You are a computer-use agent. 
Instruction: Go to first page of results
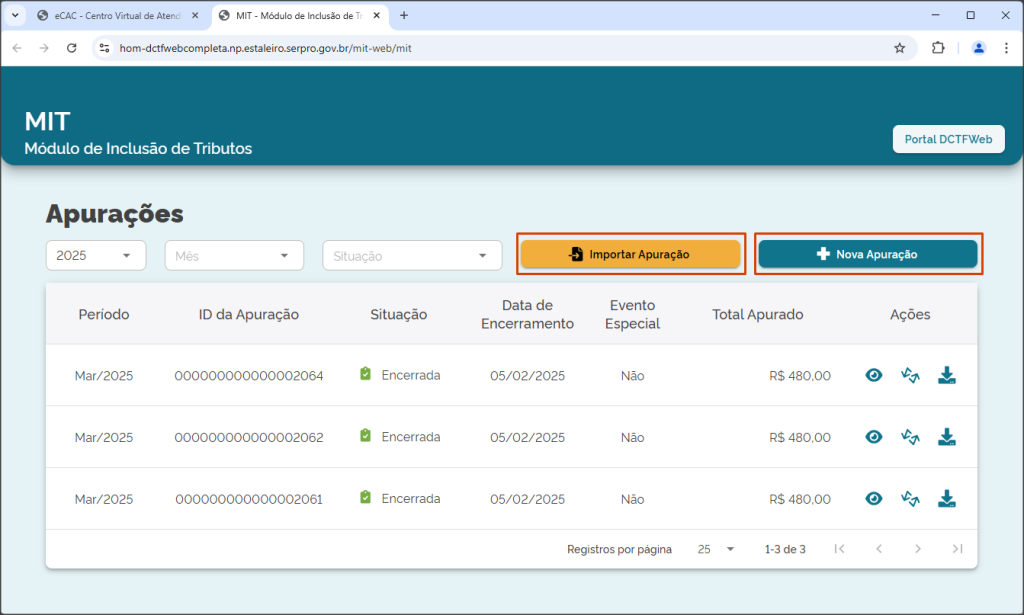tap(839, 548)
